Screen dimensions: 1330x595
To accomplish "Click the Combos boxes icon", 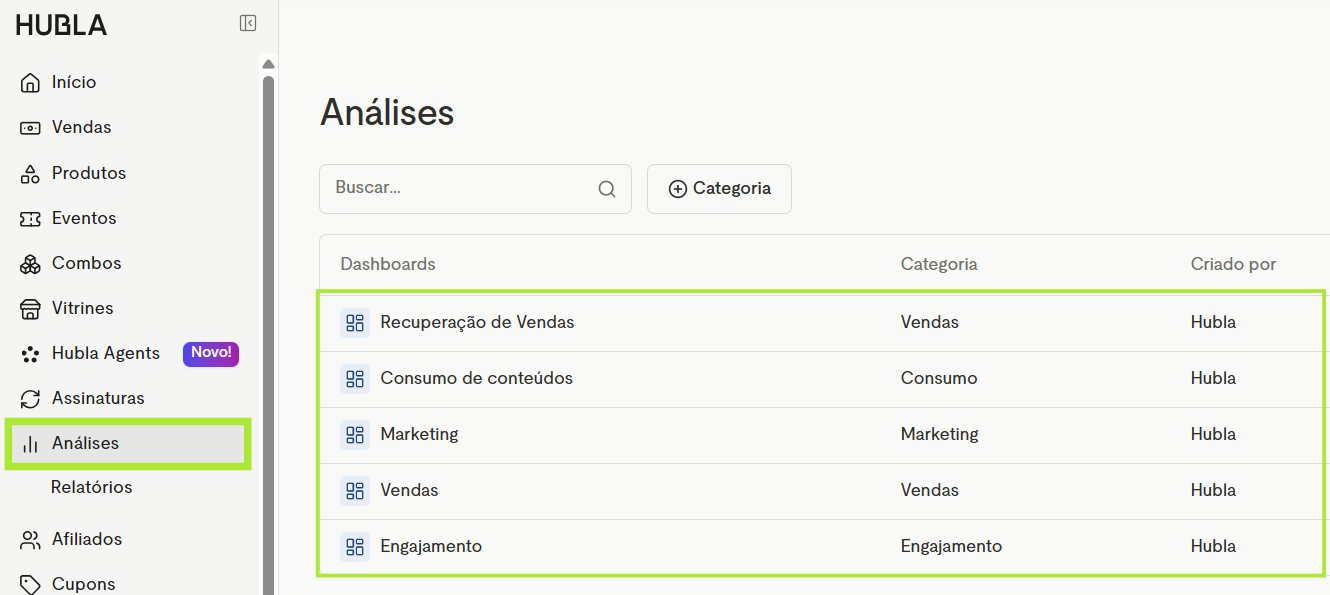I will 30,264.
